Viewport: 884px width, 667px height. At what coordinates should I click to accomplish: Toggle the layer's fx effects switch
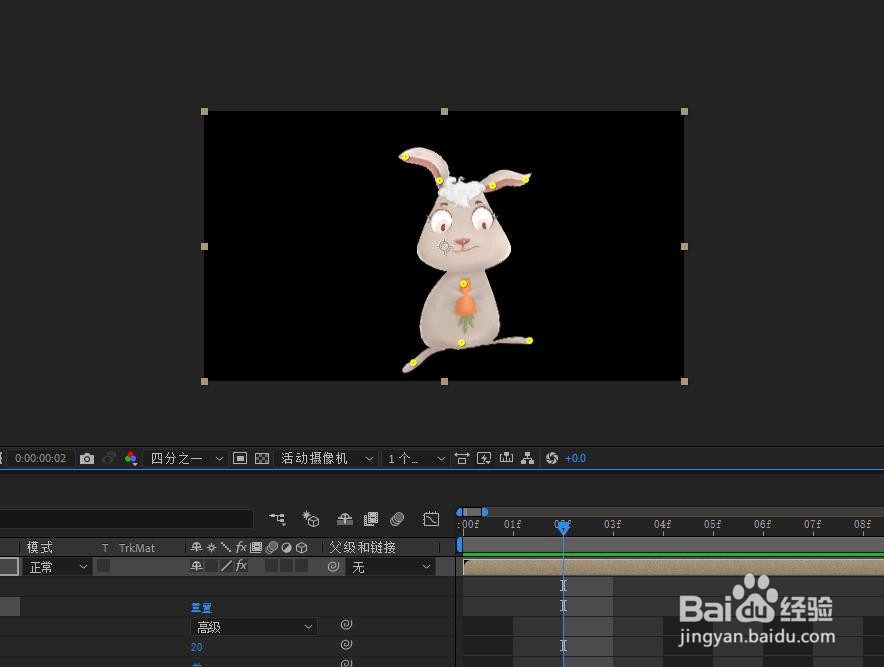[241, 566]
